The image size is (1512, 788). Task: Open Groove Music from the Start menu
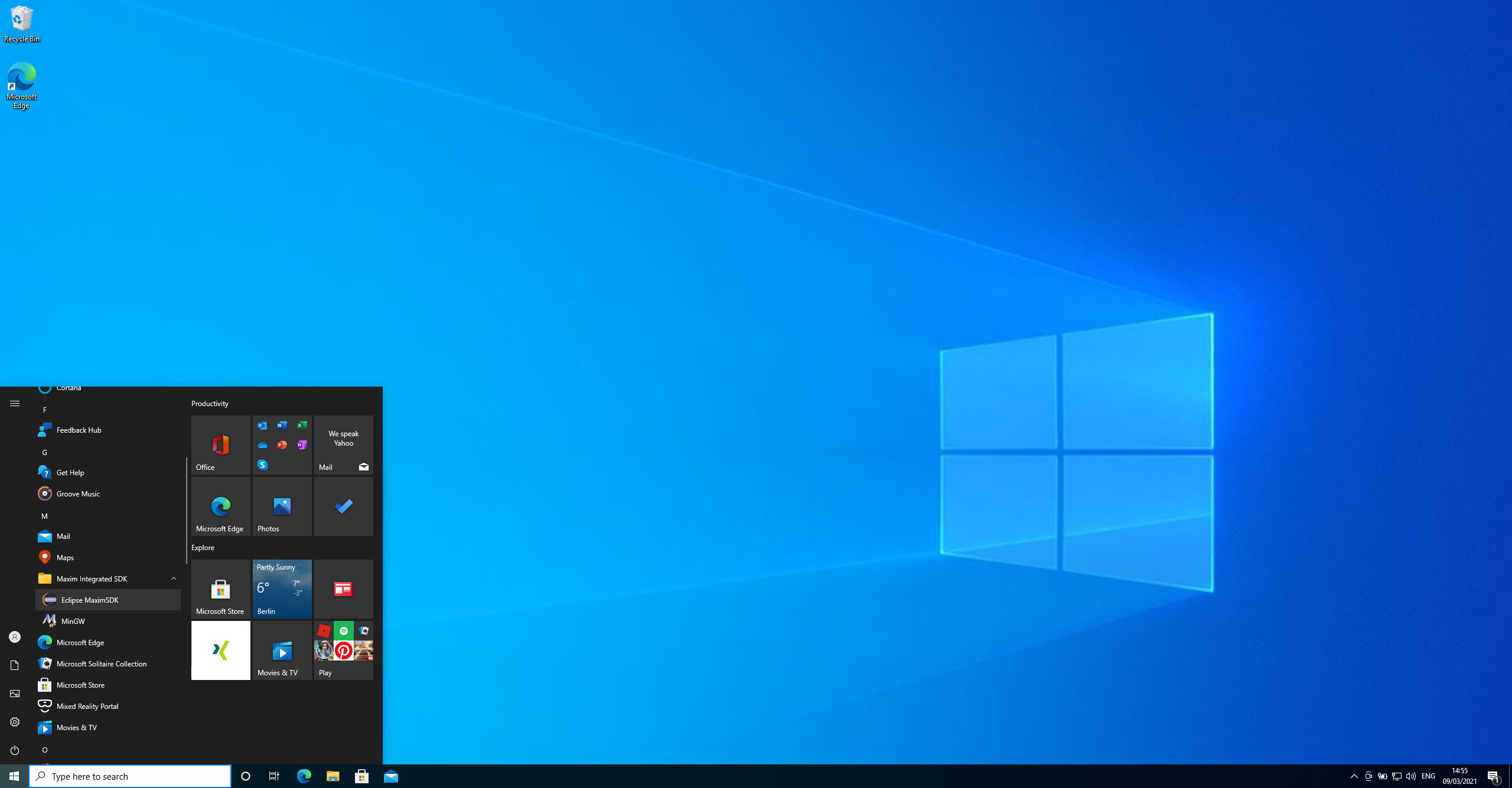click(x=77, y=493)
